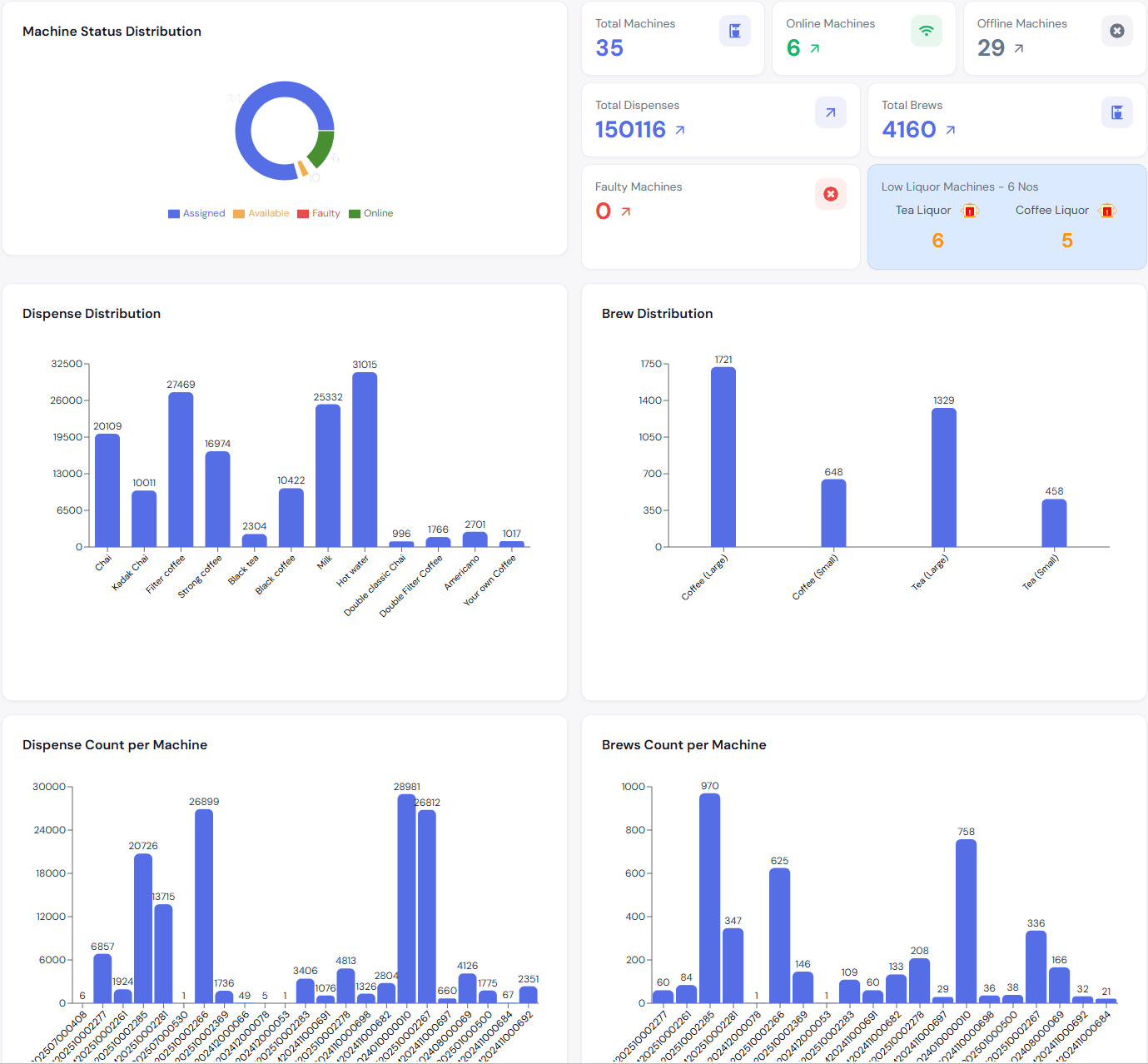Image resolution: width=1148 pixels, height=1064 pixels.
Task: Click the trend arrow beside Offline count 29
Action: pos(1019,48)
